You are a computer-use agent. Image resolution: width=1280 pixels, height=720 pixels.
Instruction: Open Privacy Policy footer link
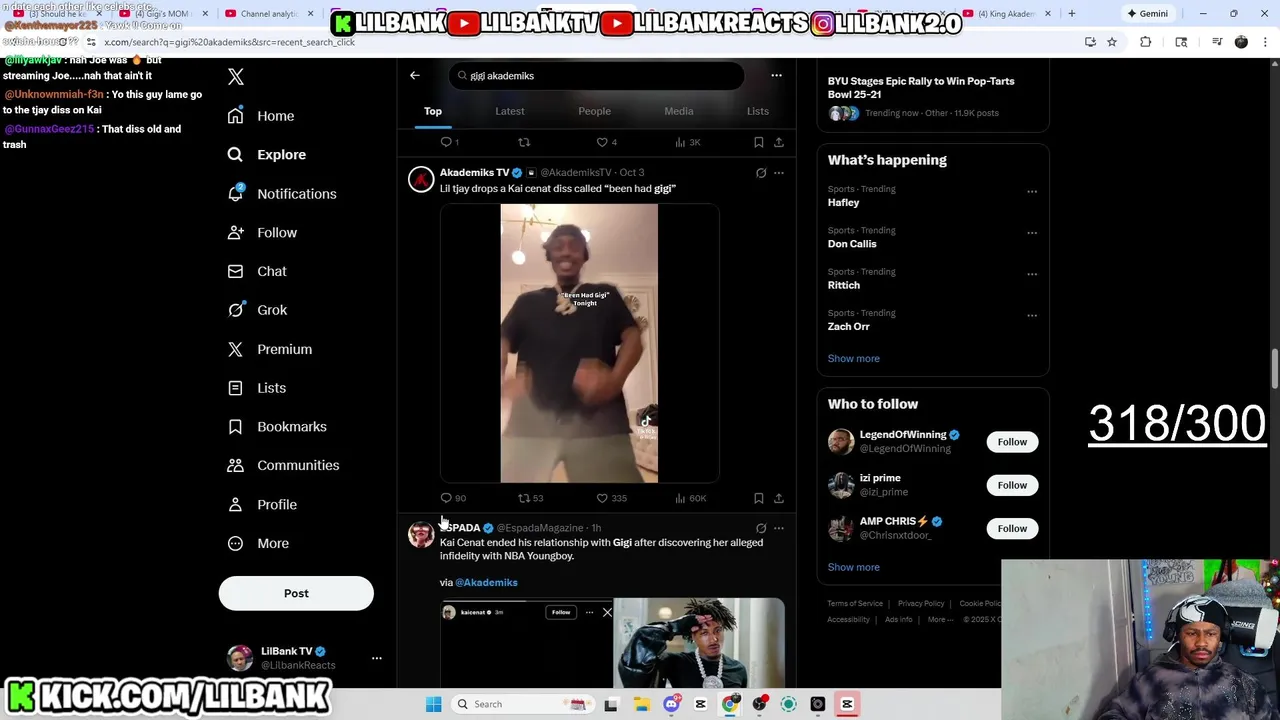point(921,604)
